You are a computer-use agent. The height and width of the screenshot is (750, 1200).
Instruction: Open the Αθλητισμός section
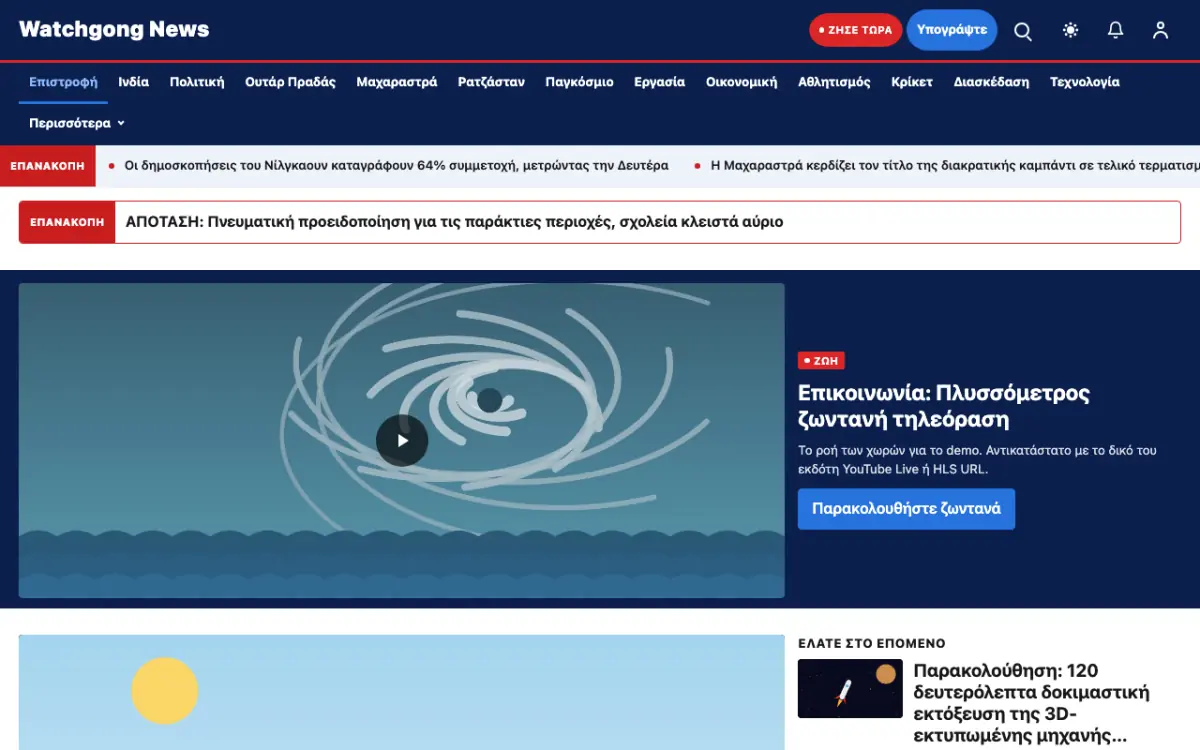coord(834,82)
